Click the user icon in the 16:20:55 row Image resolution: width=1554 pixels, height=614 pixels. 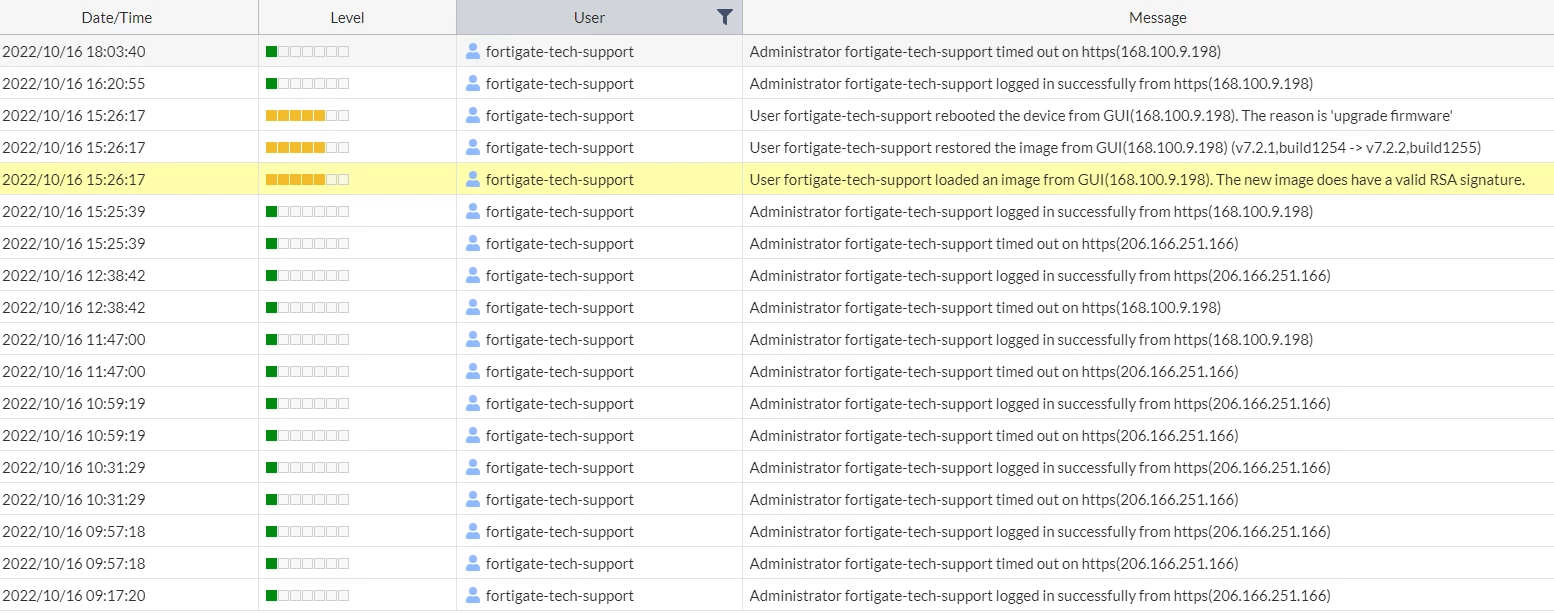click(x=473, y=83)
